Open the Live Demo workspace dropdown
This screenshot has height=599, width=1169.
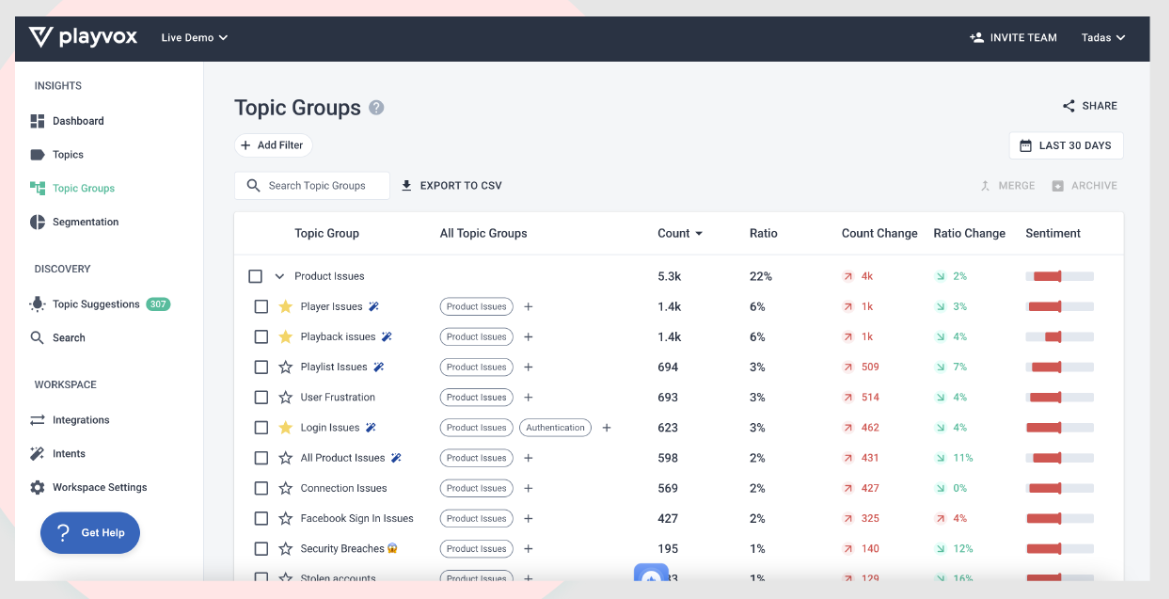click(x=195, y=37)
